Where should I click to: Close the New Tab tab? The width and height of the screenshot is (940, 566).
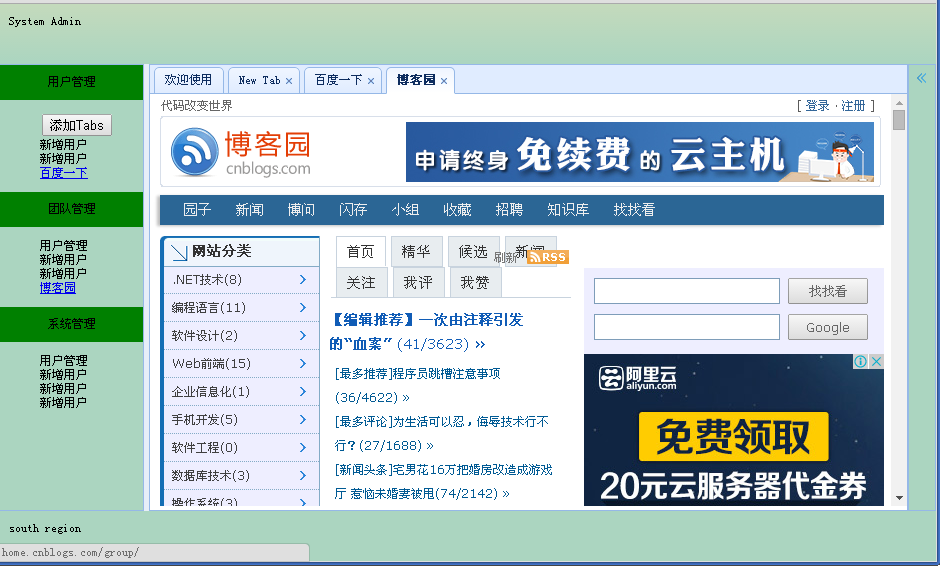[289, 81]
